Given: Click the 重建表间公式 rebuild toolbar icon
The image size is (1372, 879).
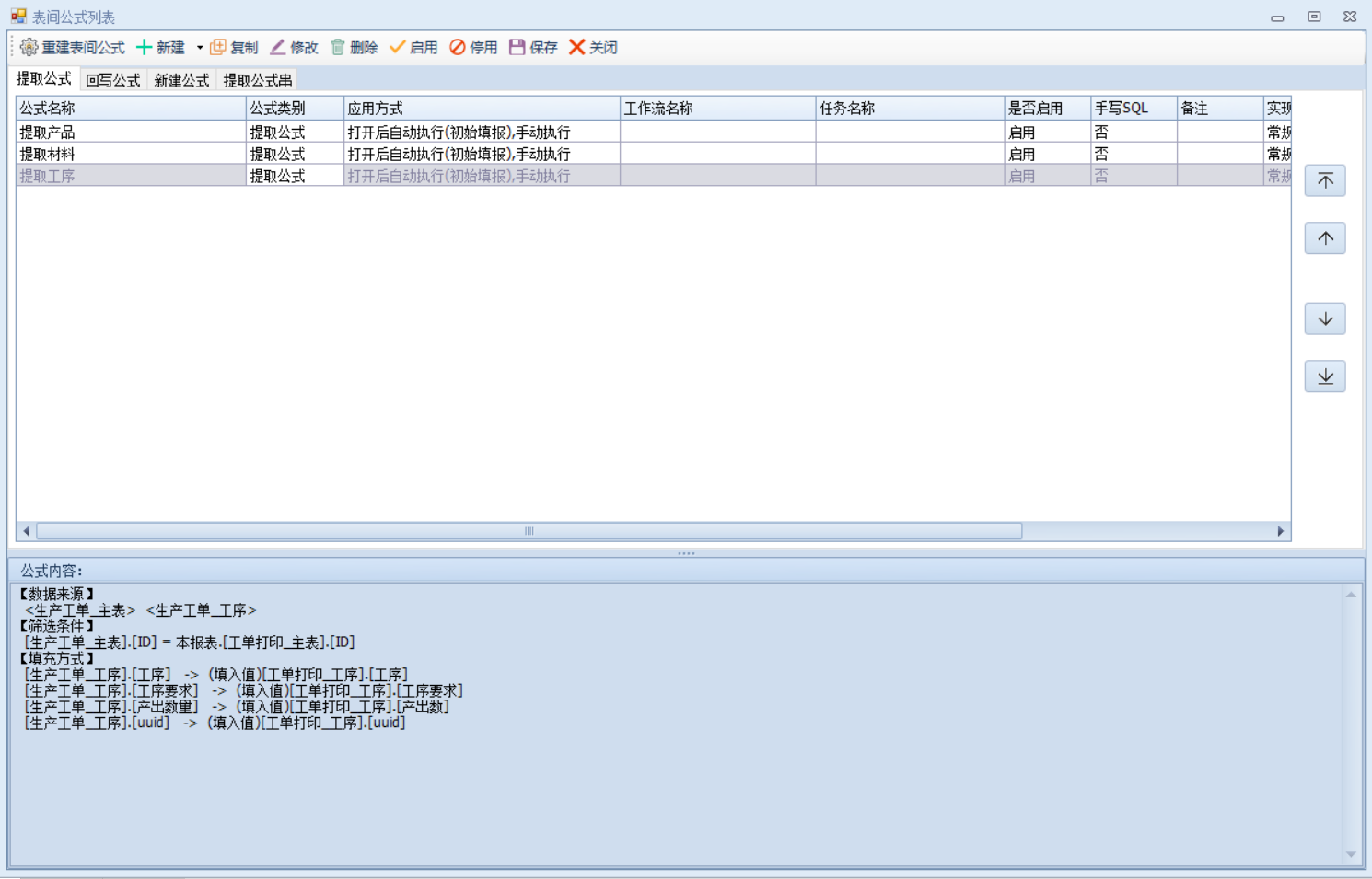Looking at the screenshot, I should click(x=29, y=47).
